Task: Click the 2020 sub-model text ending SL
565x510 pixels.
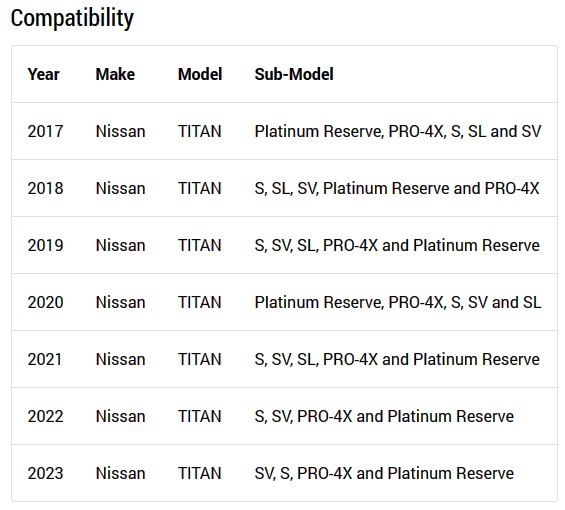Action: (398, 302)
